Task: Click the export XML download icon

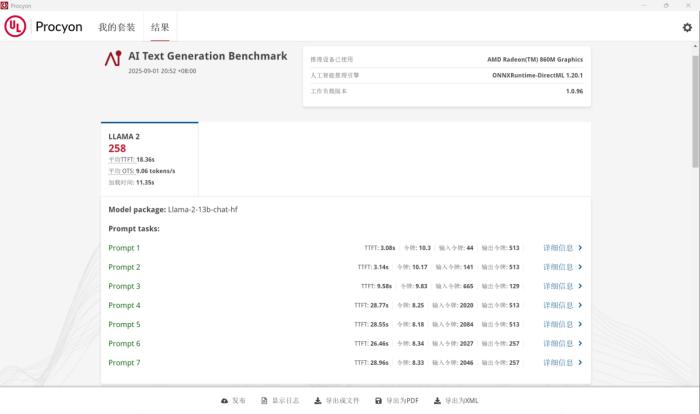Action: pyautogui.click(x=437, y=401)
